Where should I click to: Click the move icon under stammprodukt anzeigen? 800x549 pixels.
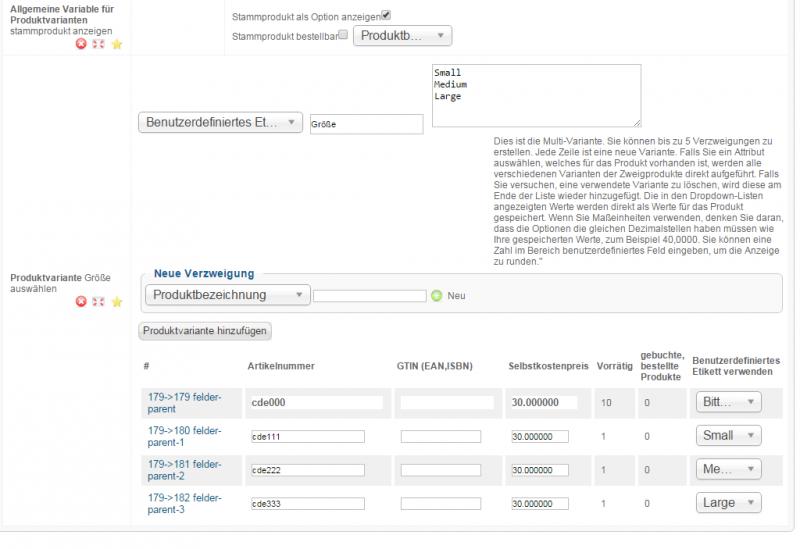[x=98, y=44]
